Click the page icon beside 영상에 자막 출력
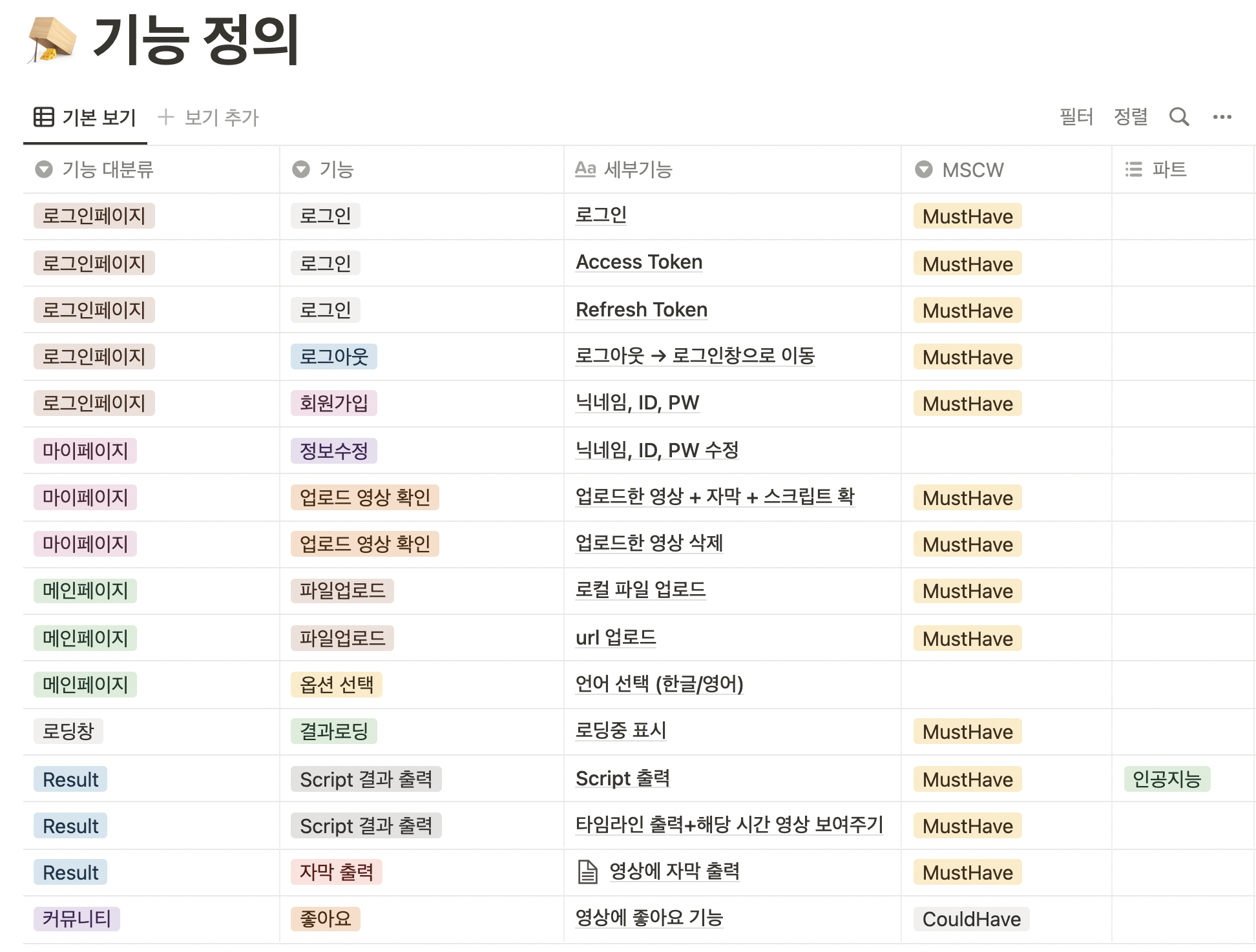The height and width of the screenshot is (952, 1256). 587,872
